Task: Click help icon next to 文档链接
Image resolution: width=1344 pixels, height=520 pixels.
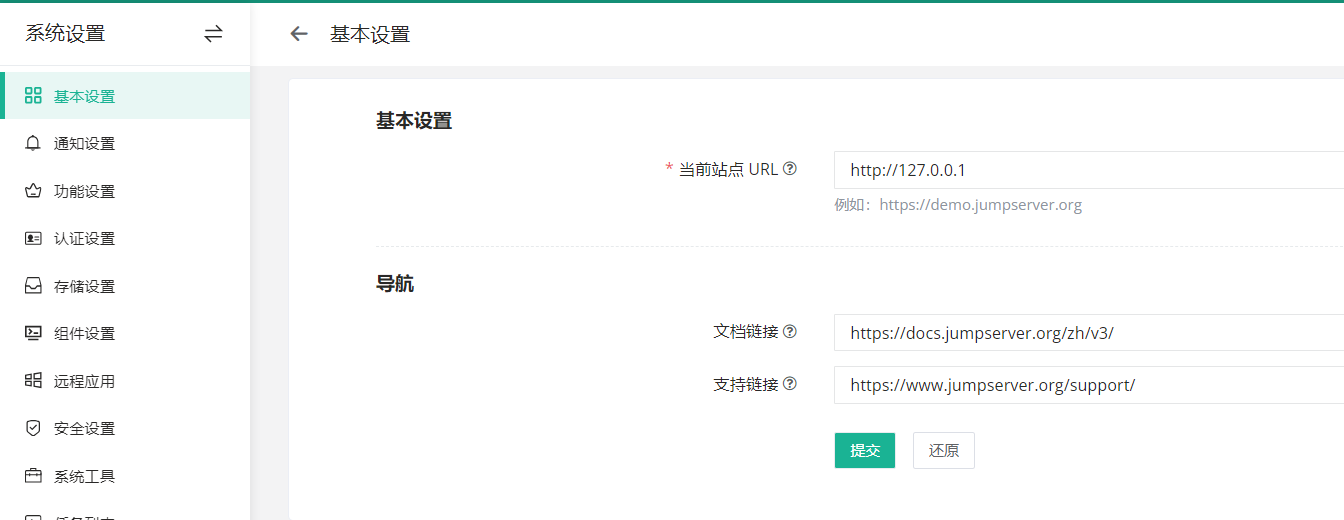Action: [790, 331]
